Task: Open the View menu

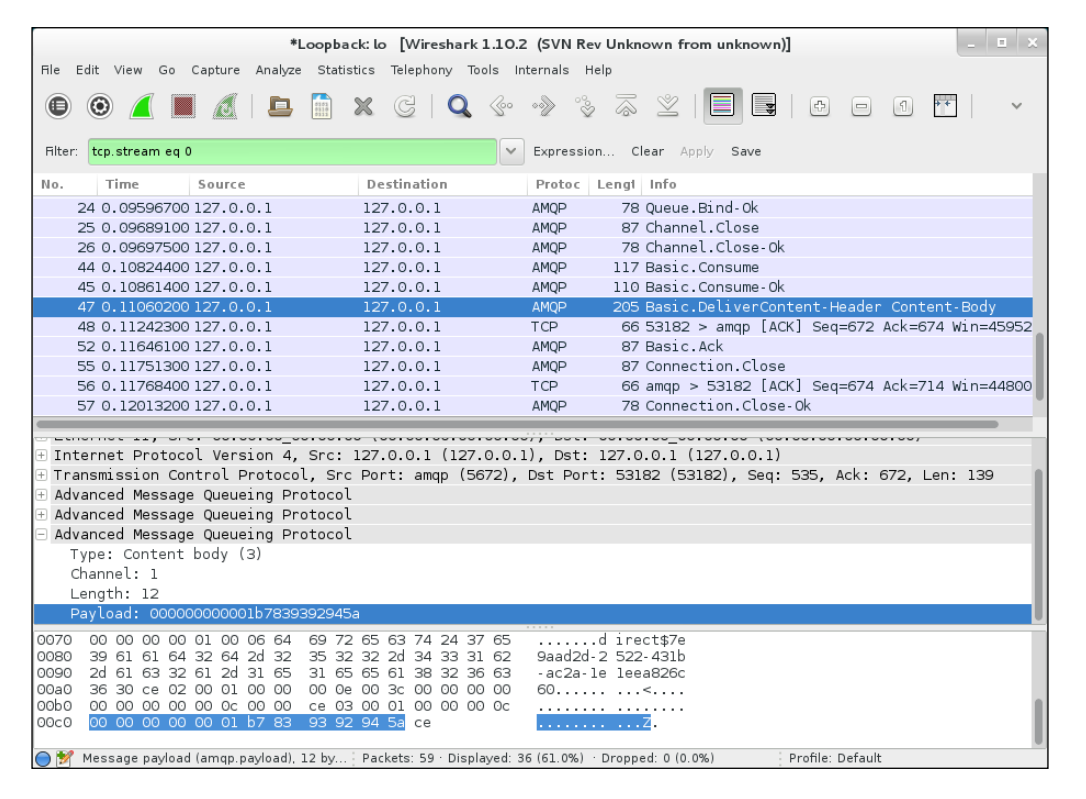Action: coord(128,70)
